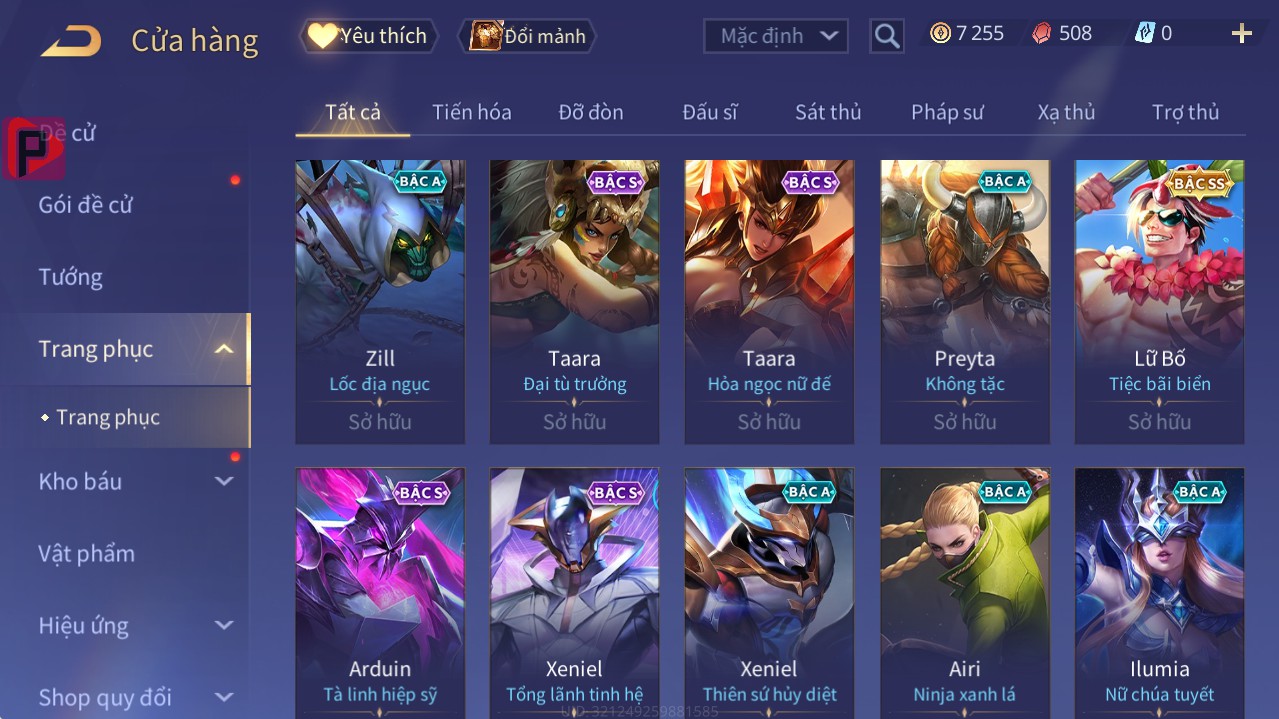The image size is (1279, 719).
Task: Expand the Kho báu sidebar section
Action: pyautogui.click(x=224, y=481)
